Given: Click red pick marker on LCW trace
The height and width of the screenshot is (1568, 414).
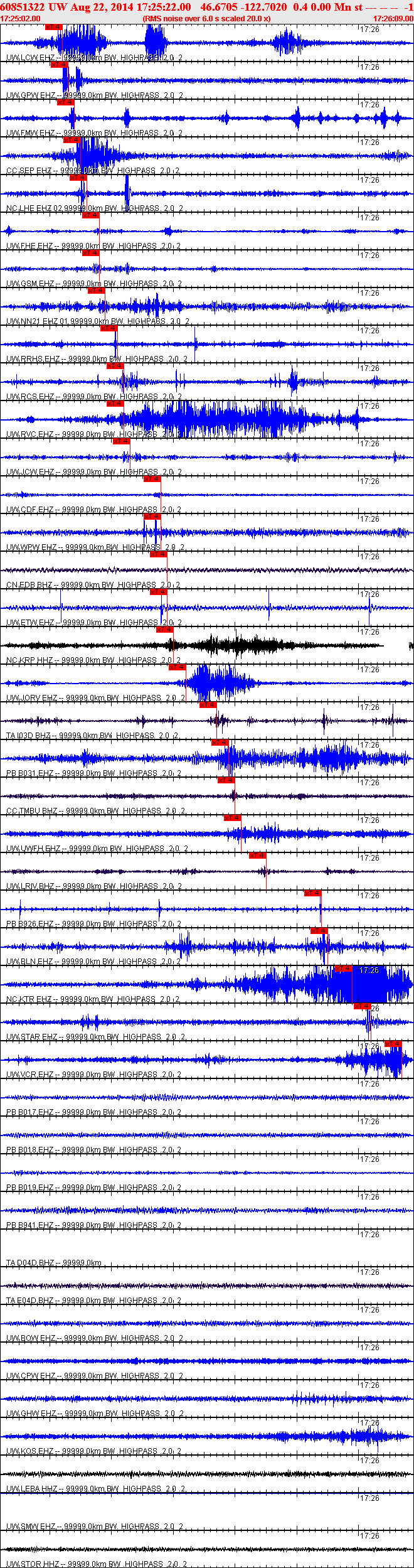Looking at the screenshot, I should point(53,27).
